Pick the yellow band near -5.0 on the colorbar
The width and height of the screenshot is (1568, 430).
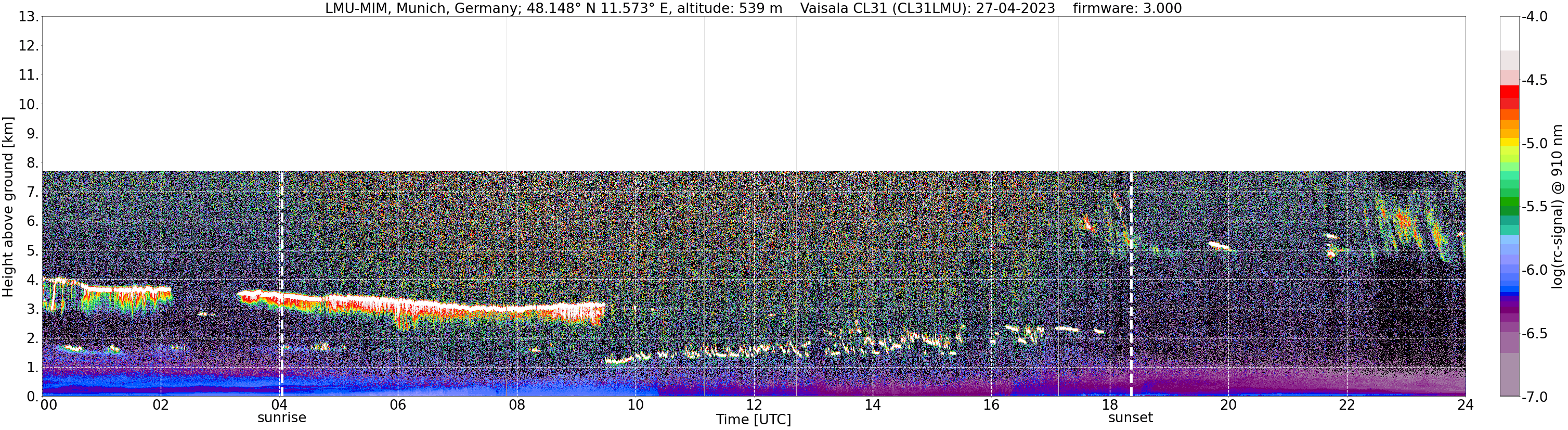1510,142
